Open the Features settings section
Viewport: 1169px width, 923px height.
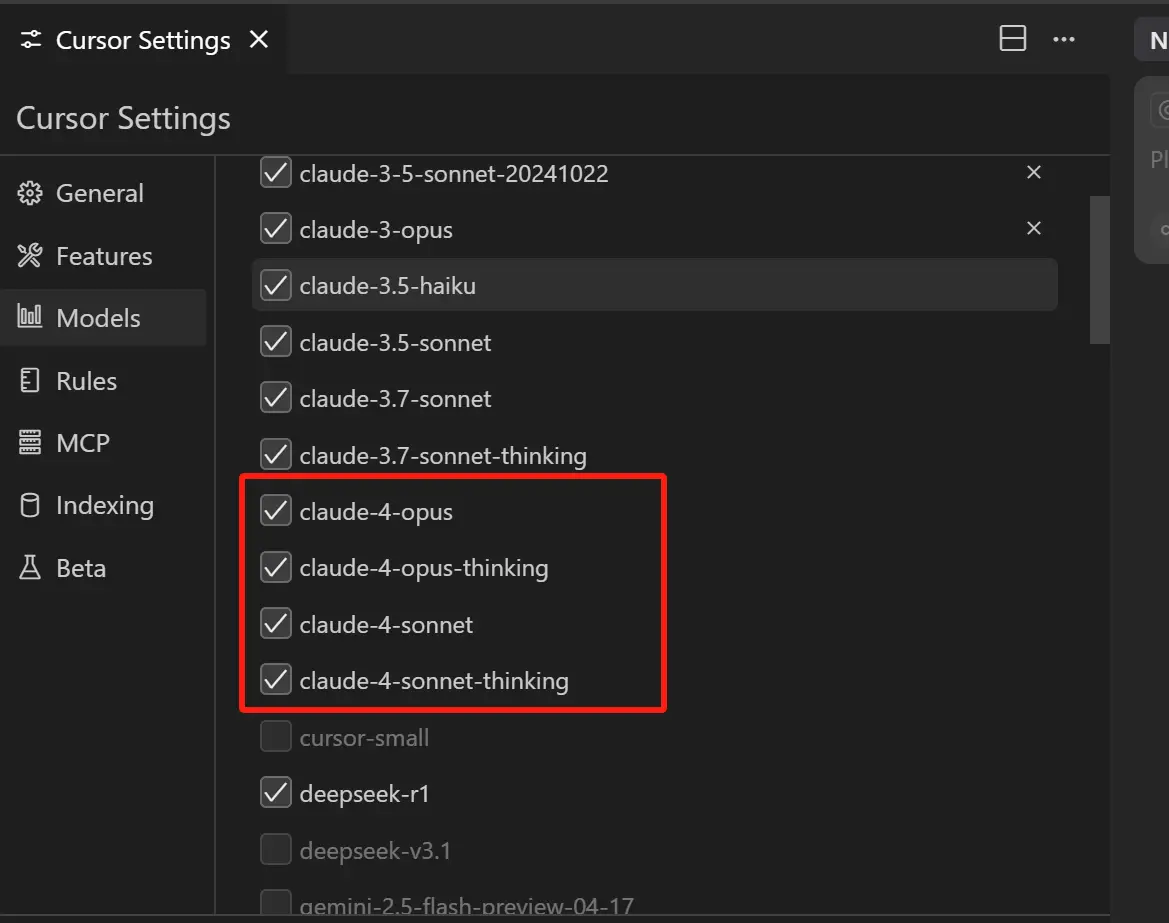click(x=104, y=256)
